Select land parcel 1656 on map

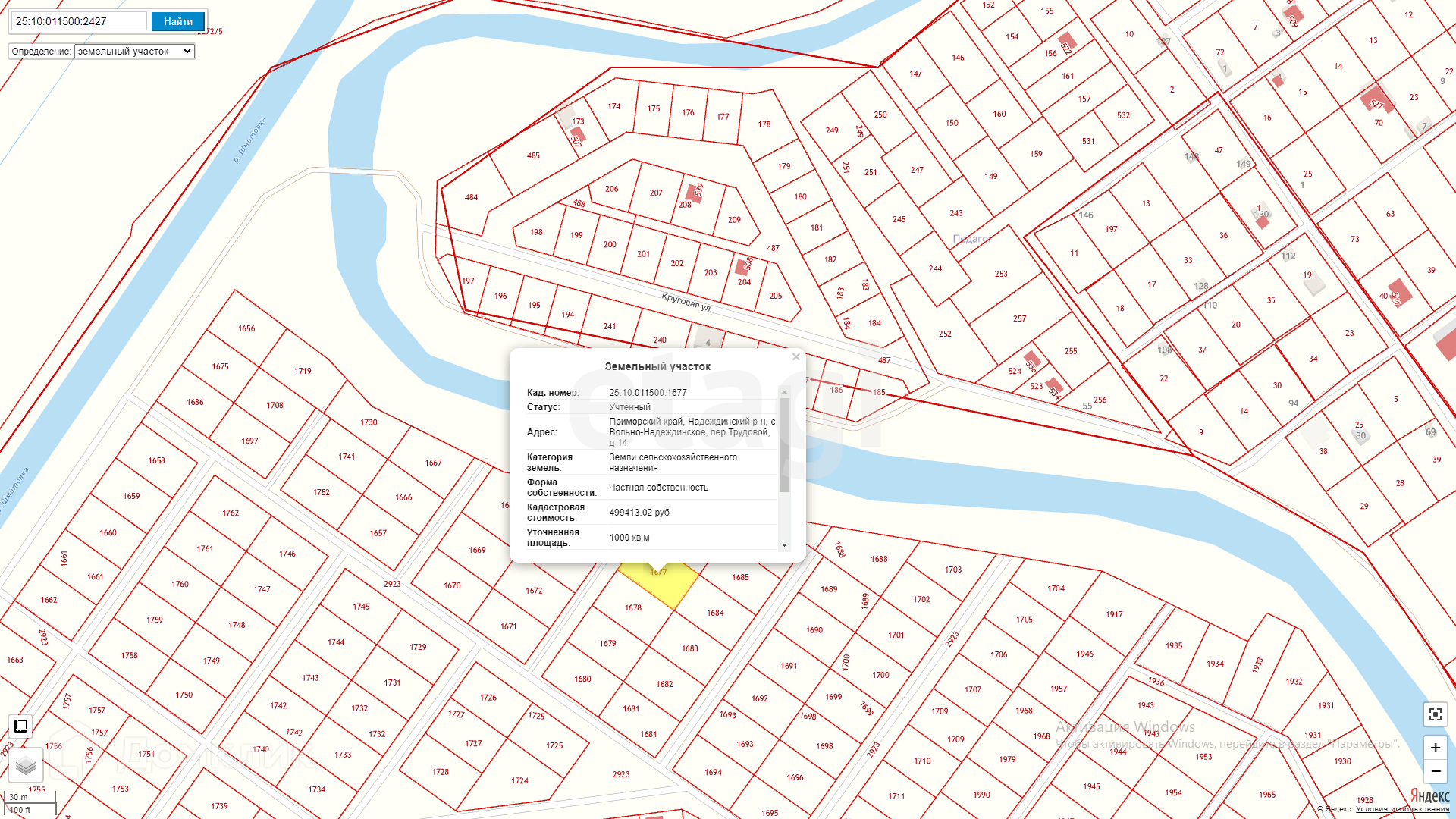pyautogui.click(x=246, y=328)
